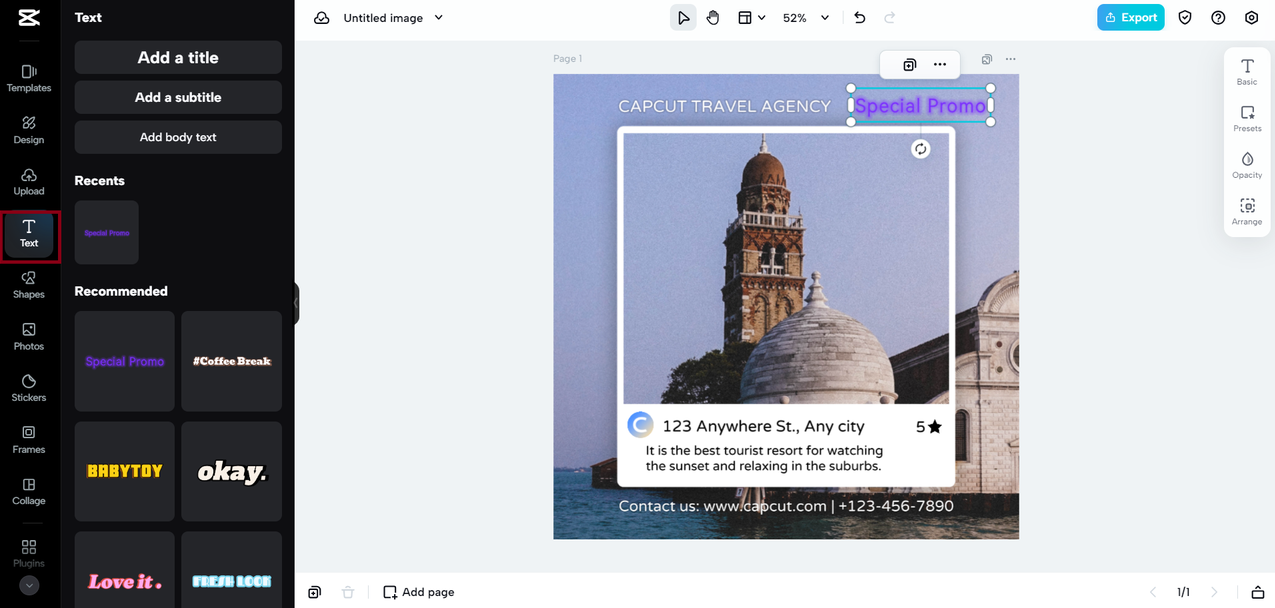Open selected element more options menu
The width and height of the screenshot is (1275, 608).
tap(940, 64)
